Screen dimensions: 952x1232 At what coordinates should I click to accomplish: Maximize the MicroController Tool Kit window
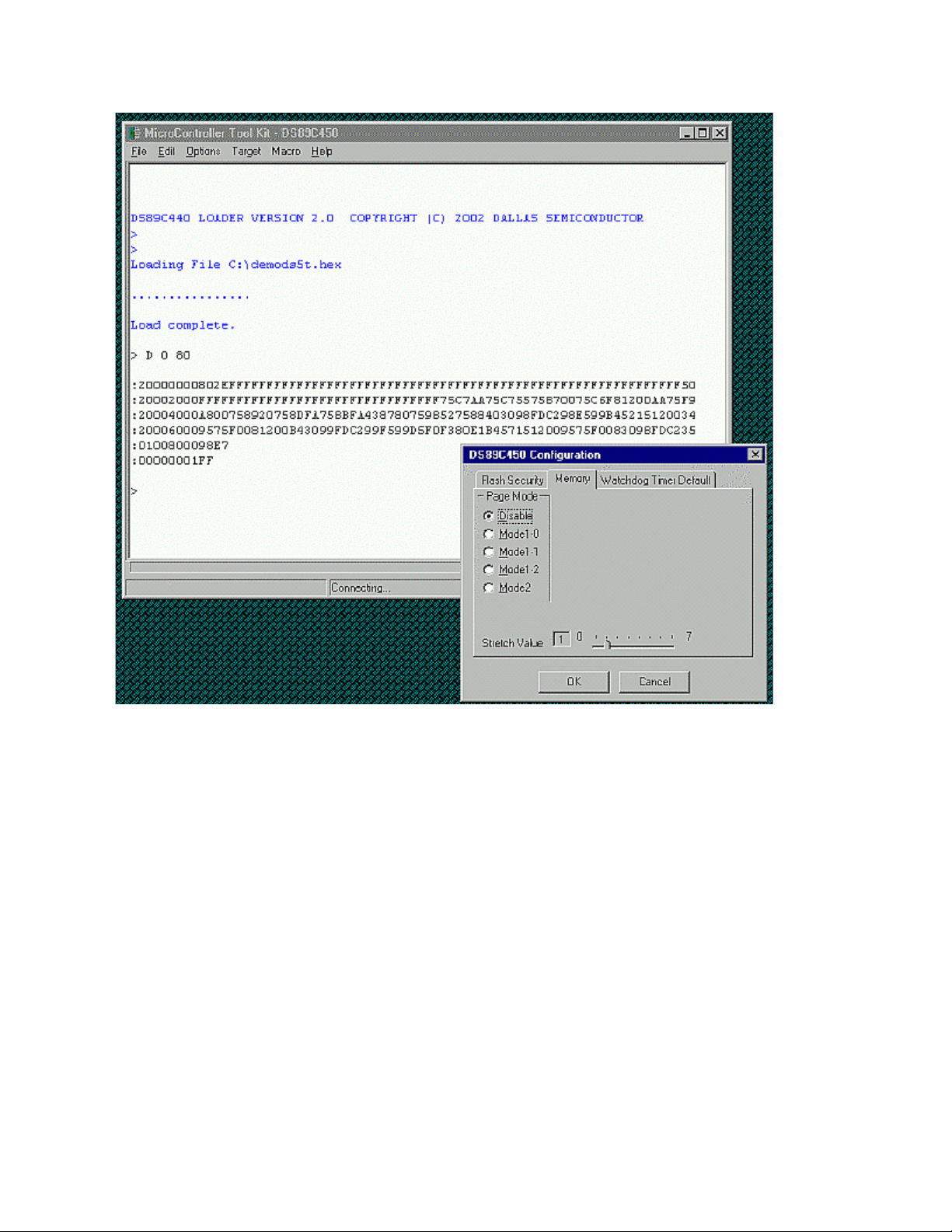[x=703, y=133]
